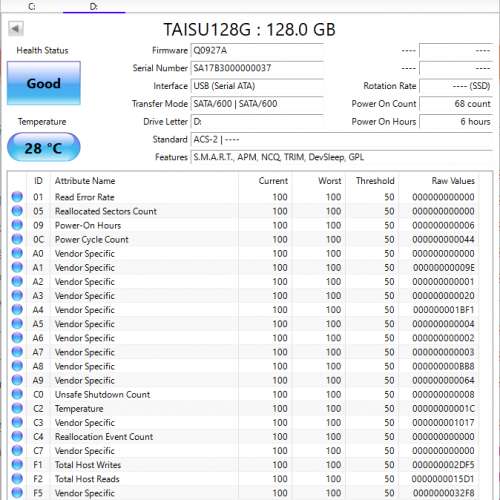This screenshot has width=500, height=500.
Task: Click raw value 0000000015D1
Action: pyautogui.click(x=443, y=479)
